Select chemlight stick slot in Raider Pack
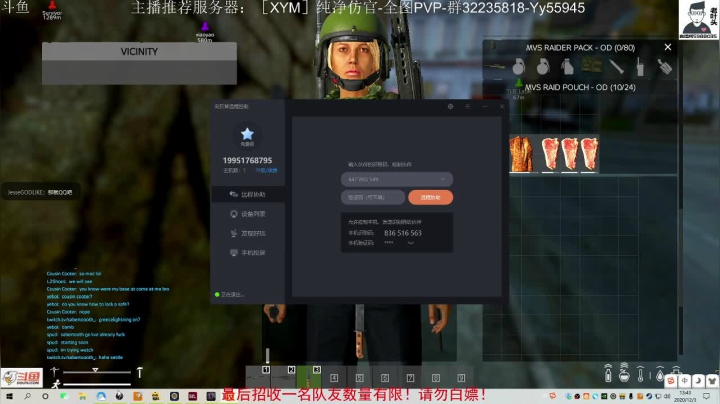This screenshot has width=720, height=404. 616,67
